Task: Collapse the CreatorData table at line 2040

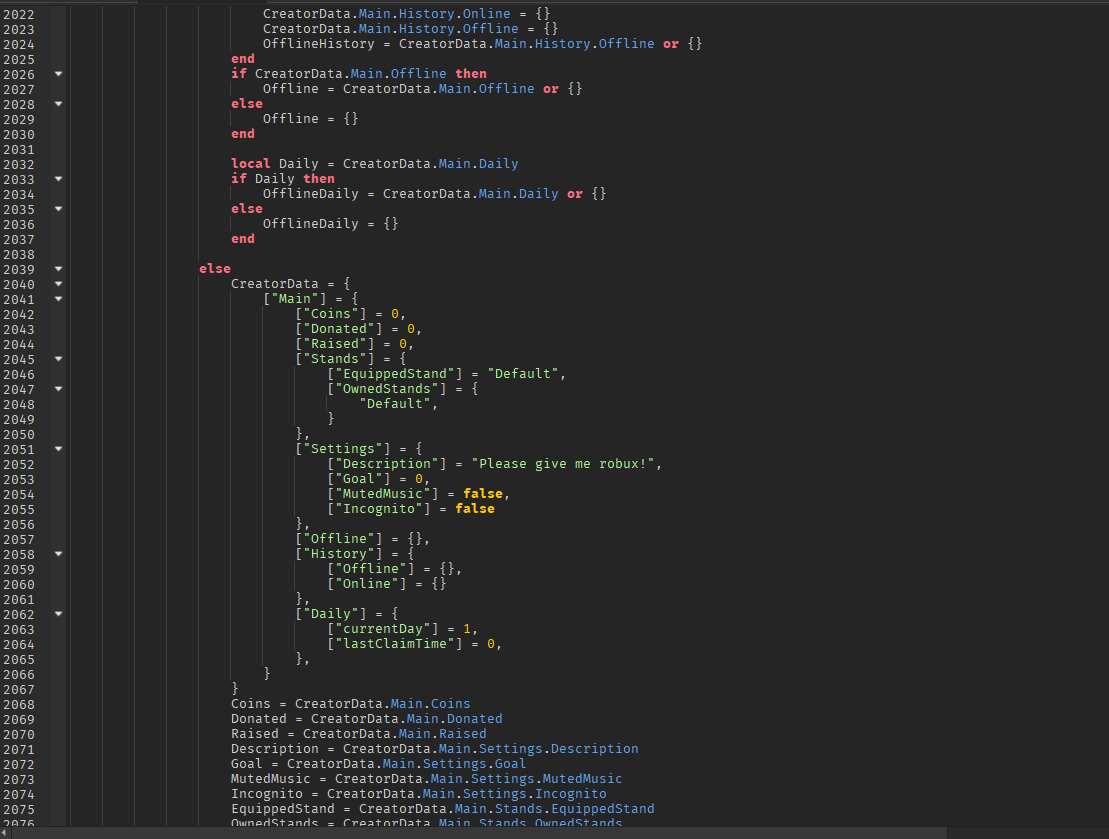Action: (58, 284)
